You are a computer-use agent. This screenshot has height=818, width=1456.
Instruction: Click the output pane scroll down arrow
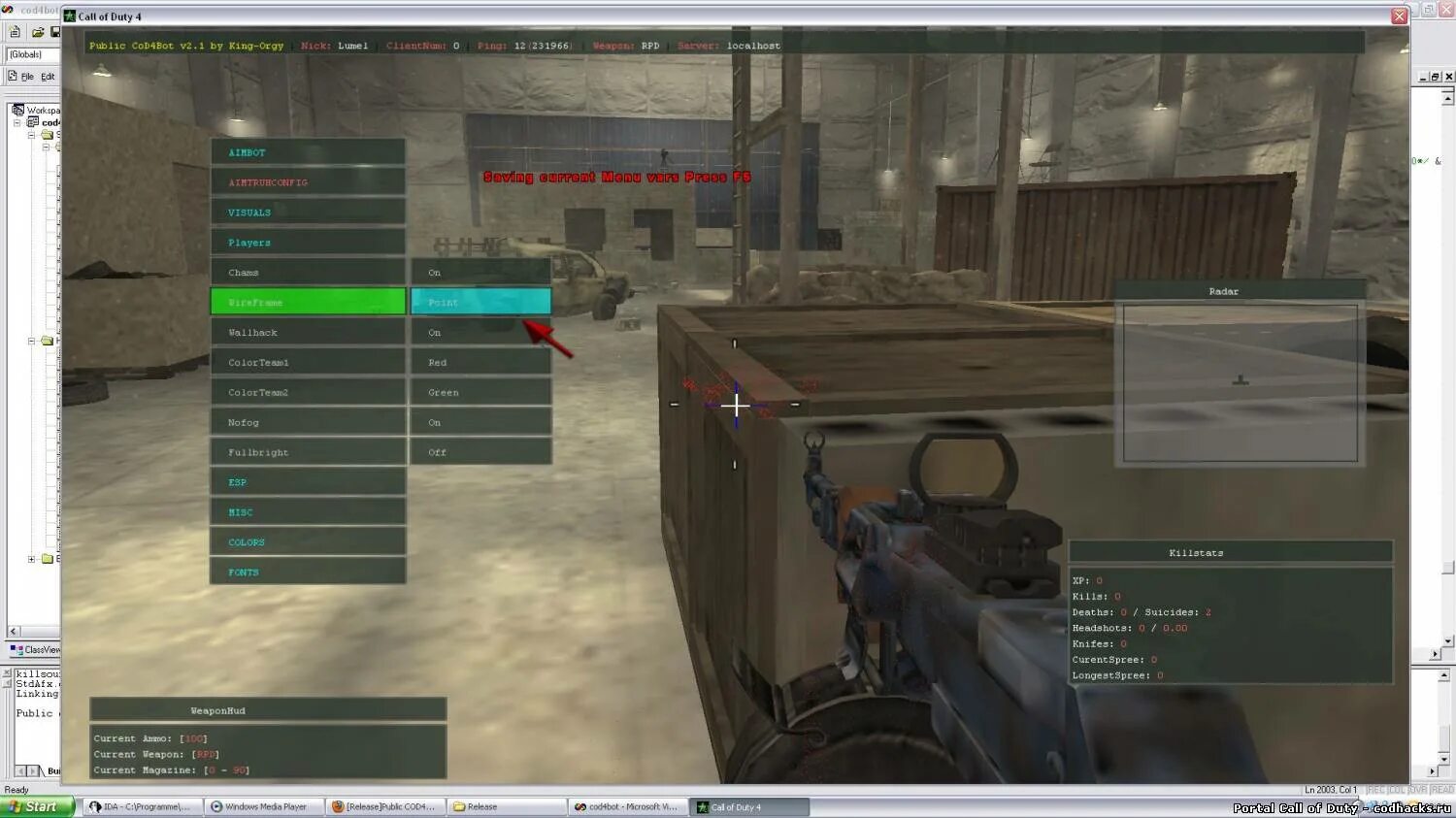coord(1444,758)
